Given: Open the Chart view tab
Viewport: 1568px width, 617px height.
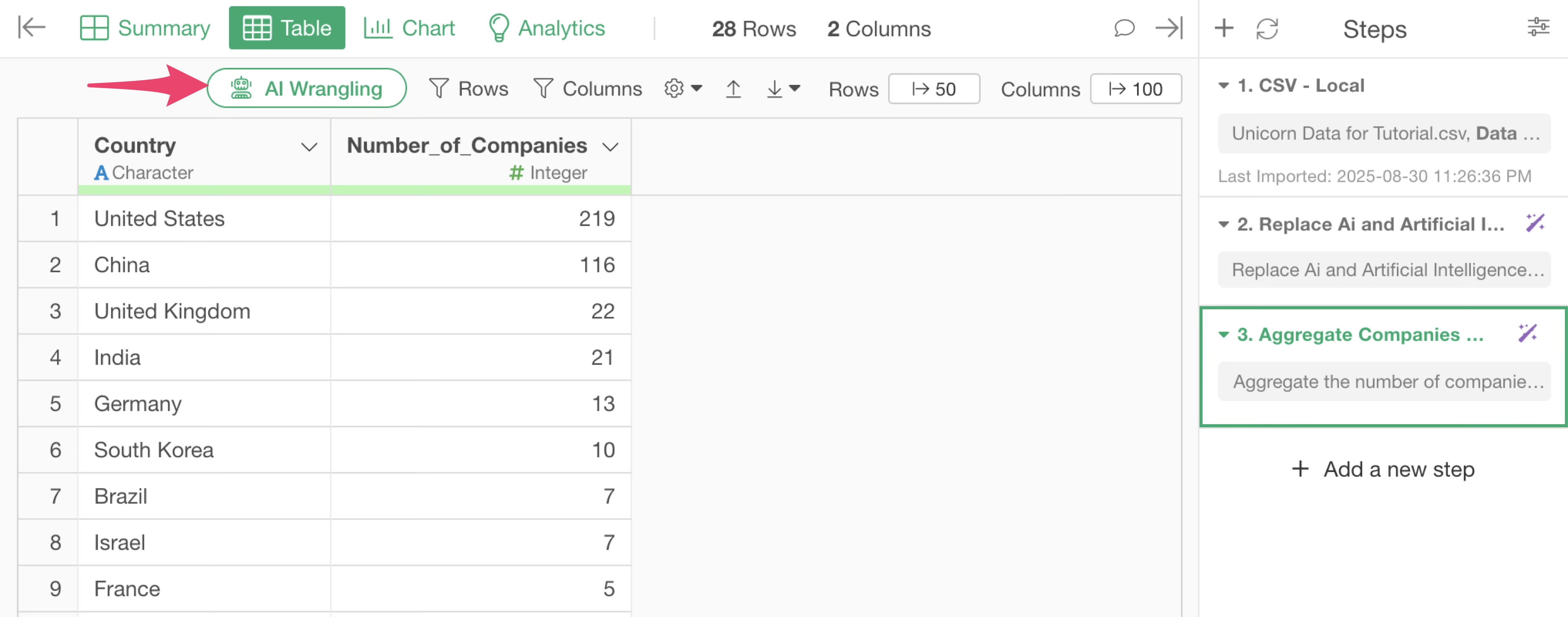Looking at the screenshot, I should coord(409,28).
